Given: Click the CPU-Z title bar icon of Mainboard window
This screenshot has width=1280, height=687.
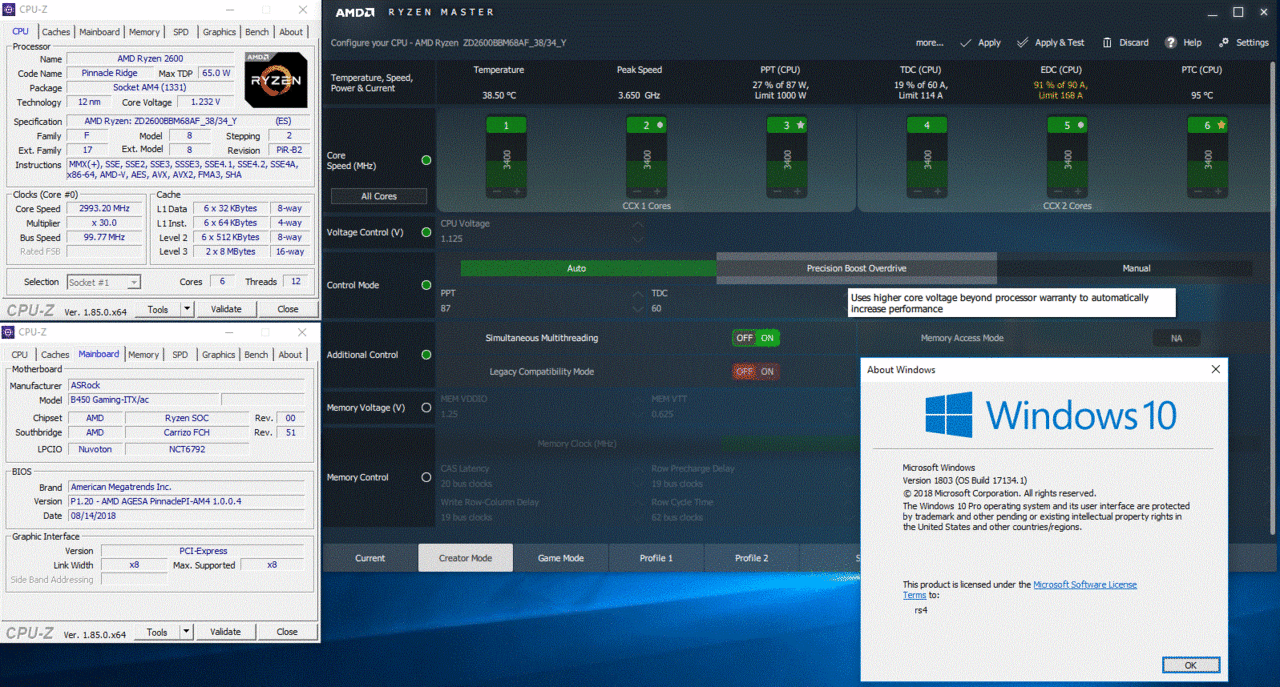Looking at the screenshot, I should (x=10, y=332).
